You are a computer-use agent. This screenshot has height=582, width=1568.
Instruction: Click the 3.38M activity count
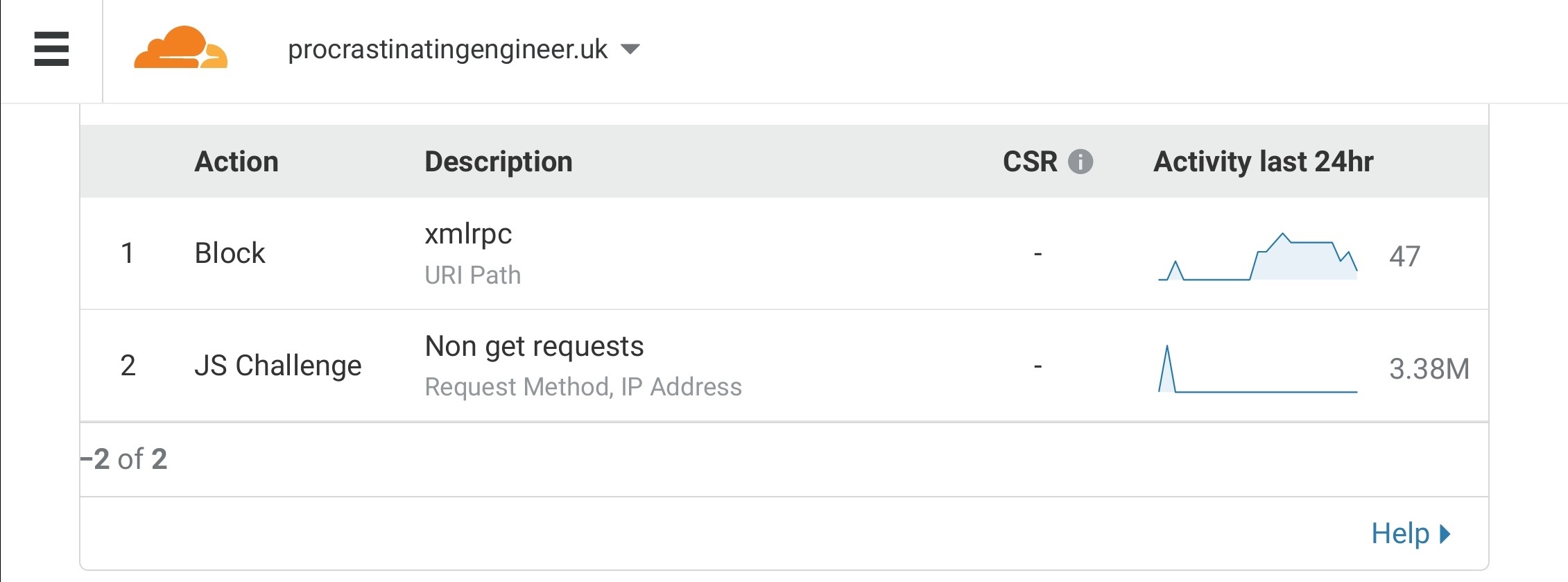[1429, 368]
